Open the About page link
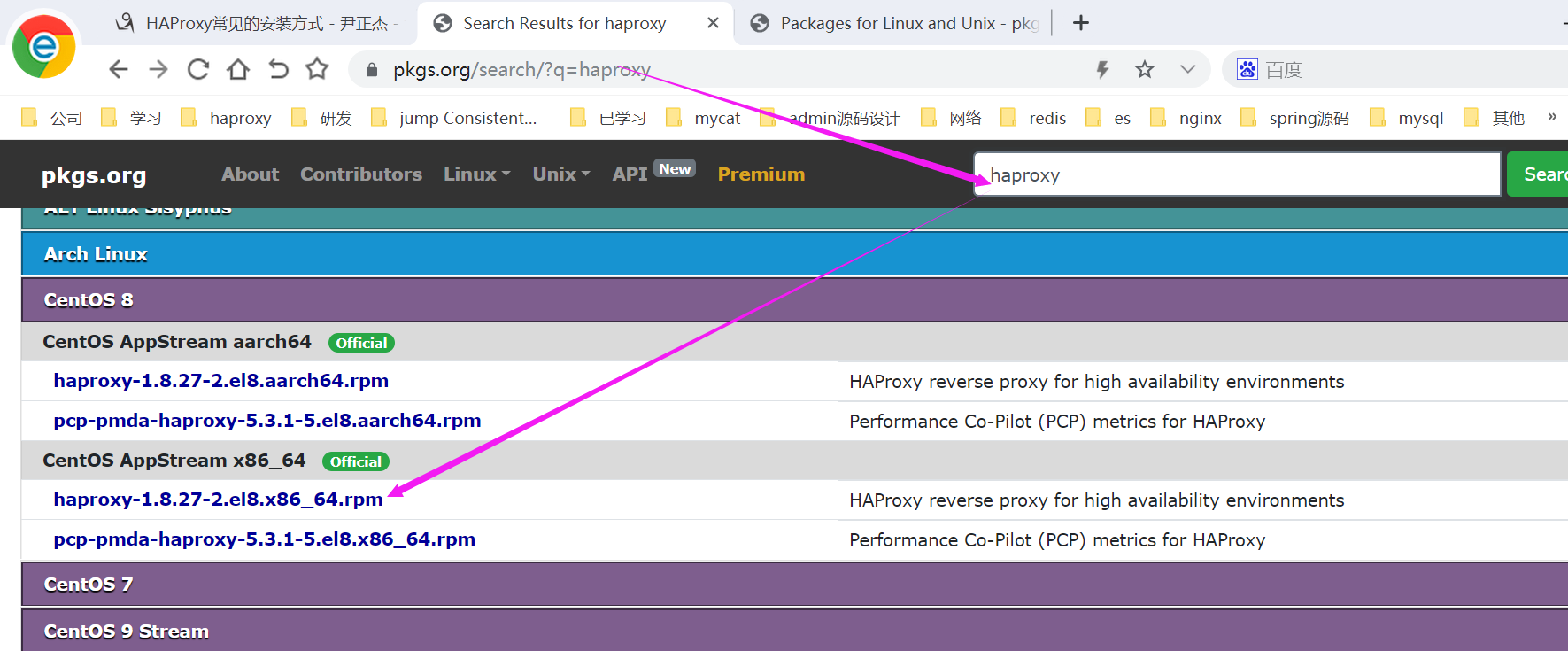Image resolution: width=1568 pixels, height=651 pixels. pos(250,174)
